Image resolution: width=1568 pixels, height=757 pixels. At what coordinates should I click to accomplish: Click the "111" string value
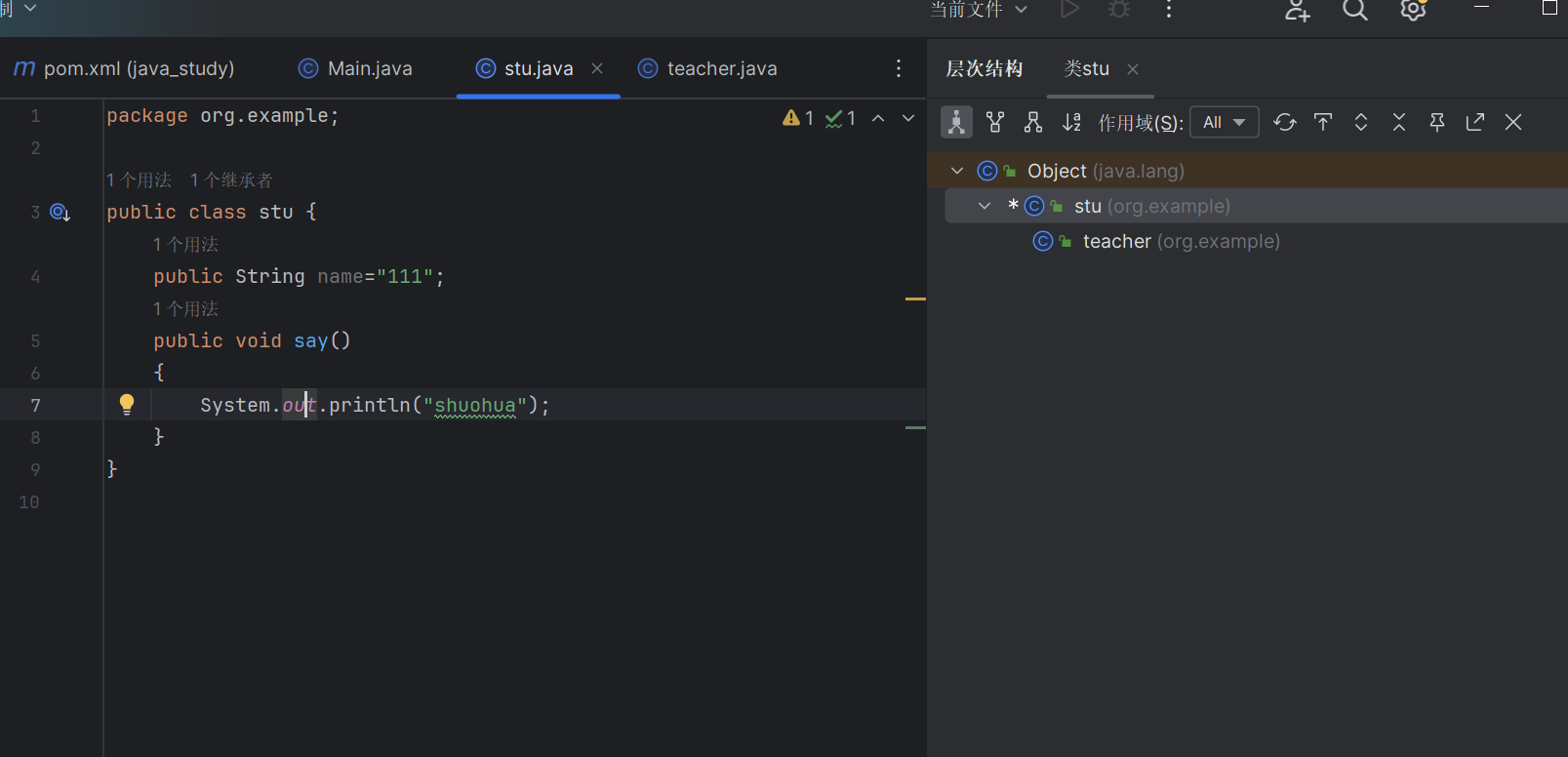tap(405, 276)
